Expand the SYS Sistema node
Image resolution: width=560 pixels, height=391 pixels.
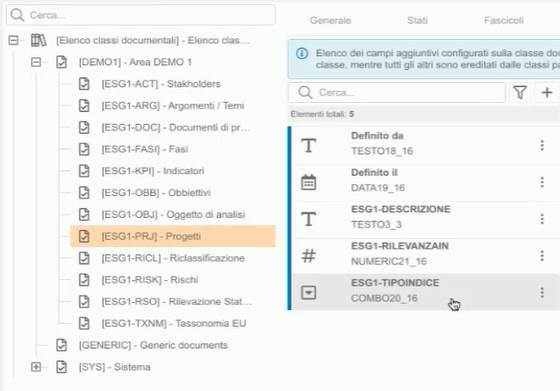36,367
